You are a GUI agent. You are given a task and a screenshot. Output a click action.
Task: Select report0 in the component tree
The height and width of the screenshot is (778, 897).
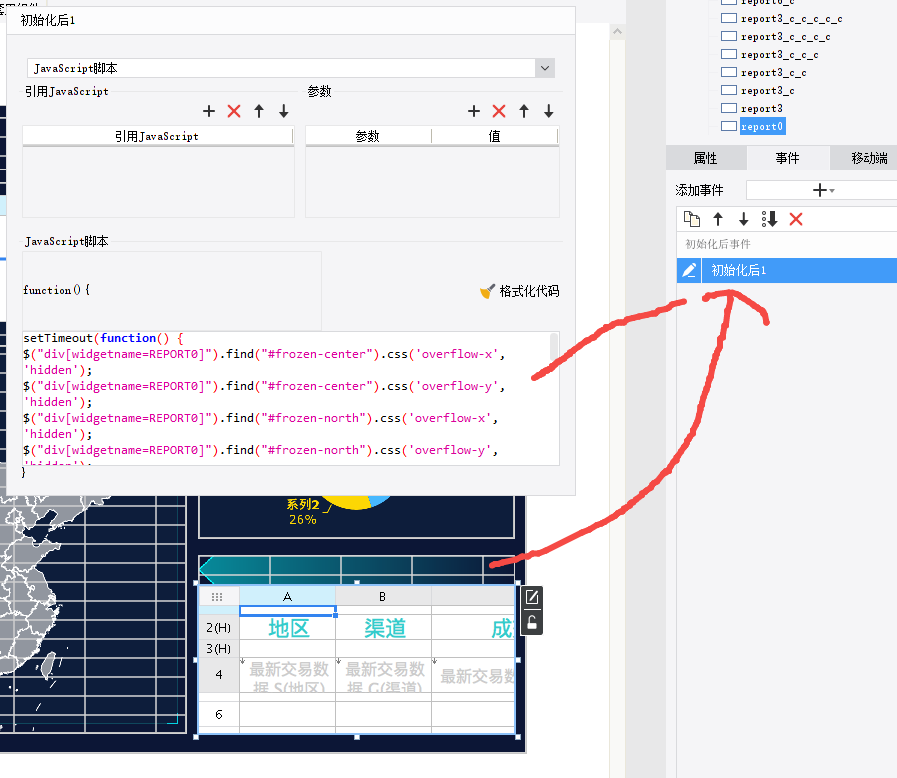(761, 126)
